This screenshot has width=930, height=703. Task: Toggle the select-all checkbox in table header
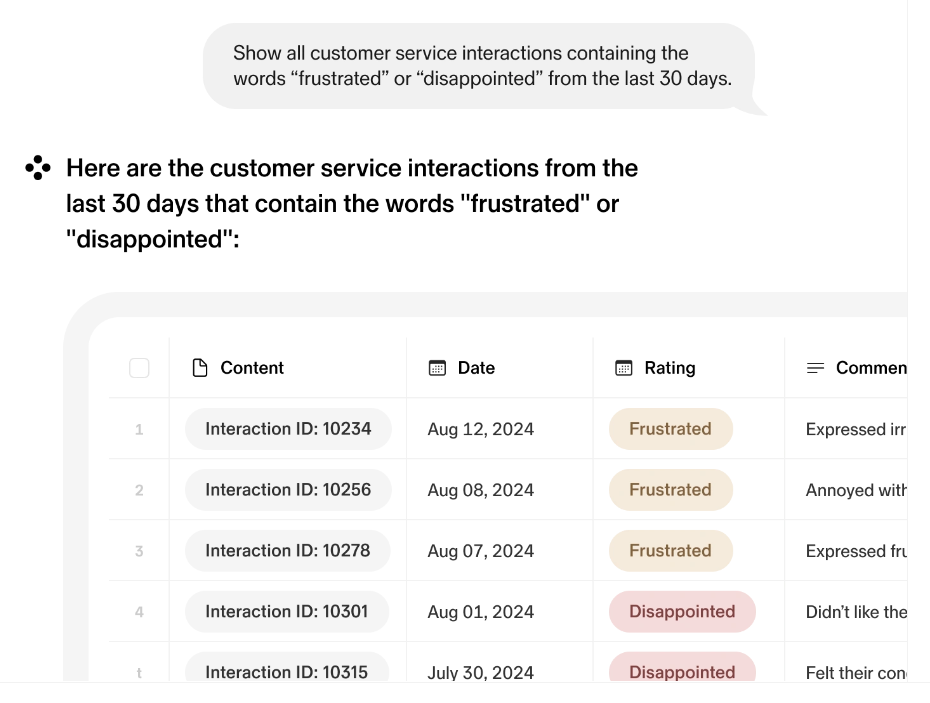(x=140, y=368)
